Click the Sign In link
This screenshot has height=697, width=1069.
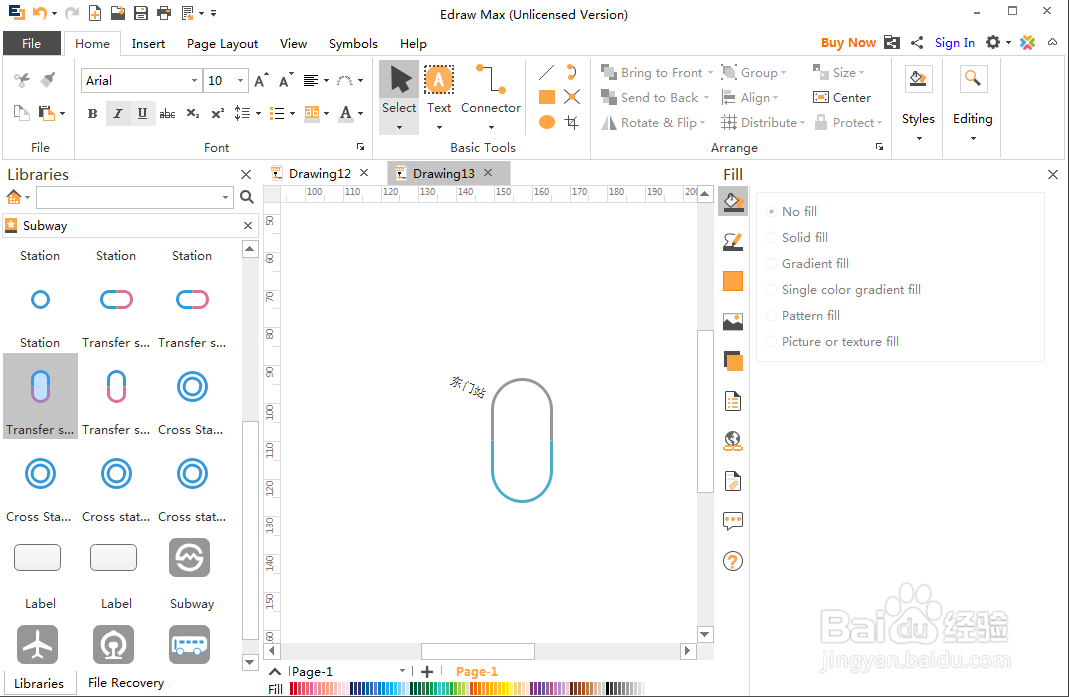click(954, 42)
